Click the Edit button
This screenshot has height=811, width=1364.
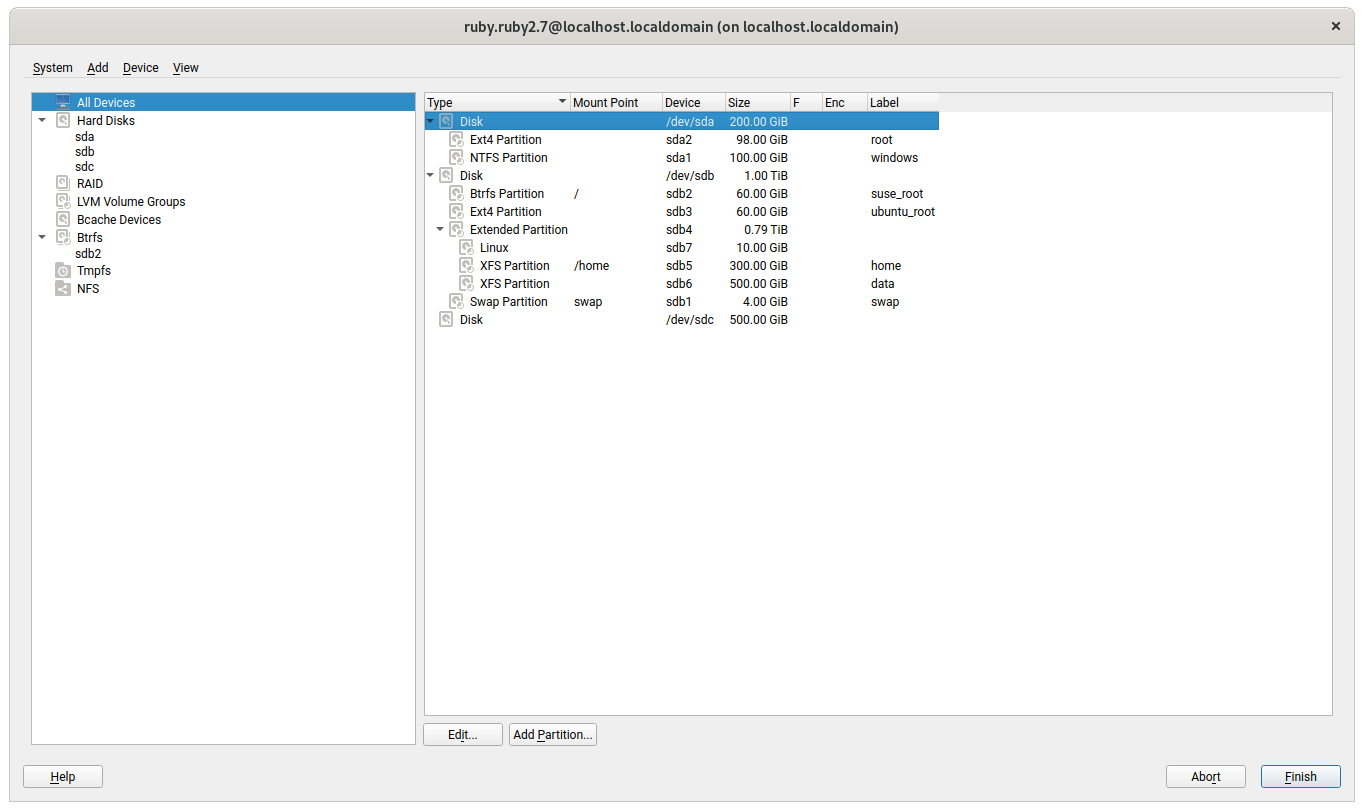tap(462, 734)
